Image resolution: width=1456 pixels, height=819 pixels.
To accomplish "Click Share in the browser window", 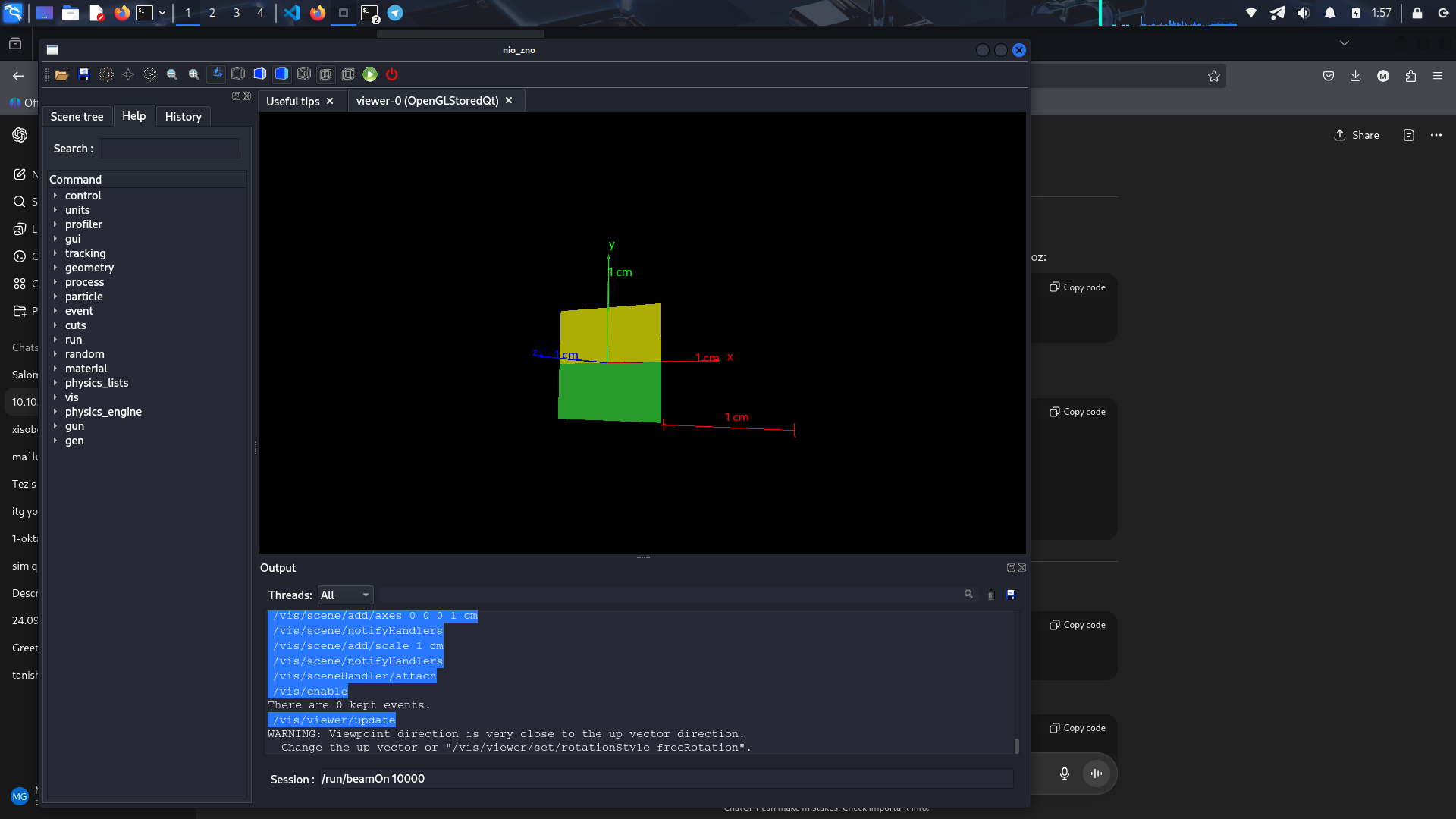I will [x=1357, y=135].
